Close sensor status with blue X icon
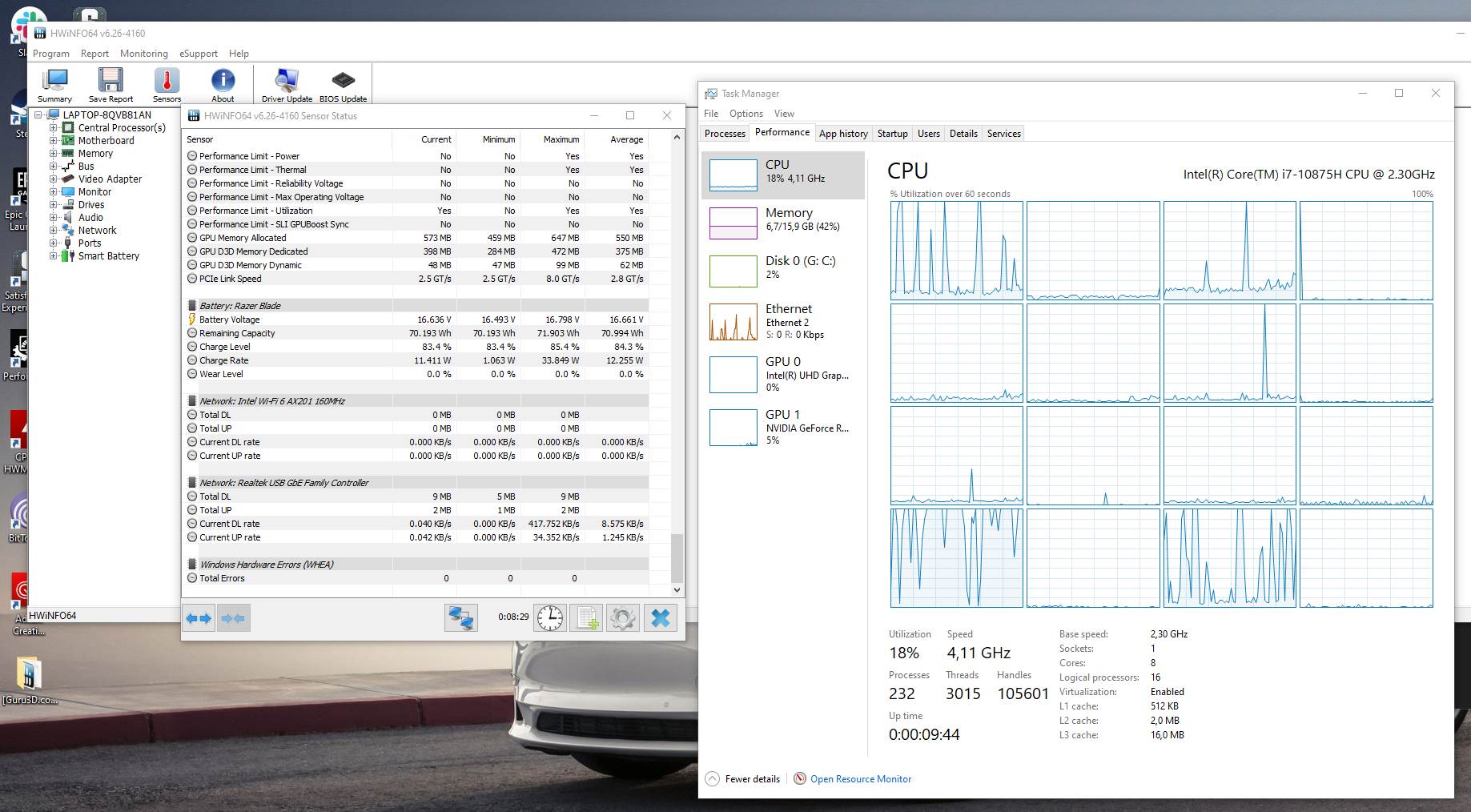Viewport: 1471px width, 812px height. pos(661,618)
